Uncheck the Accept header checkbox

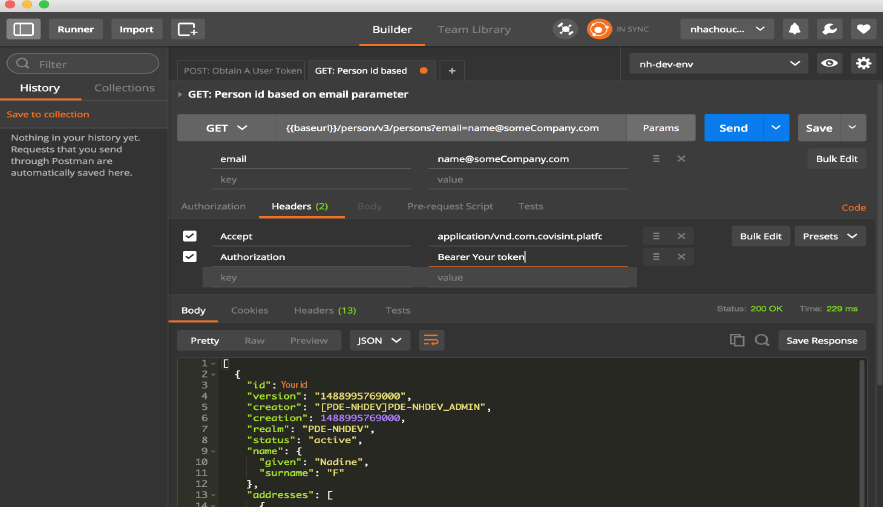(190, 236)
